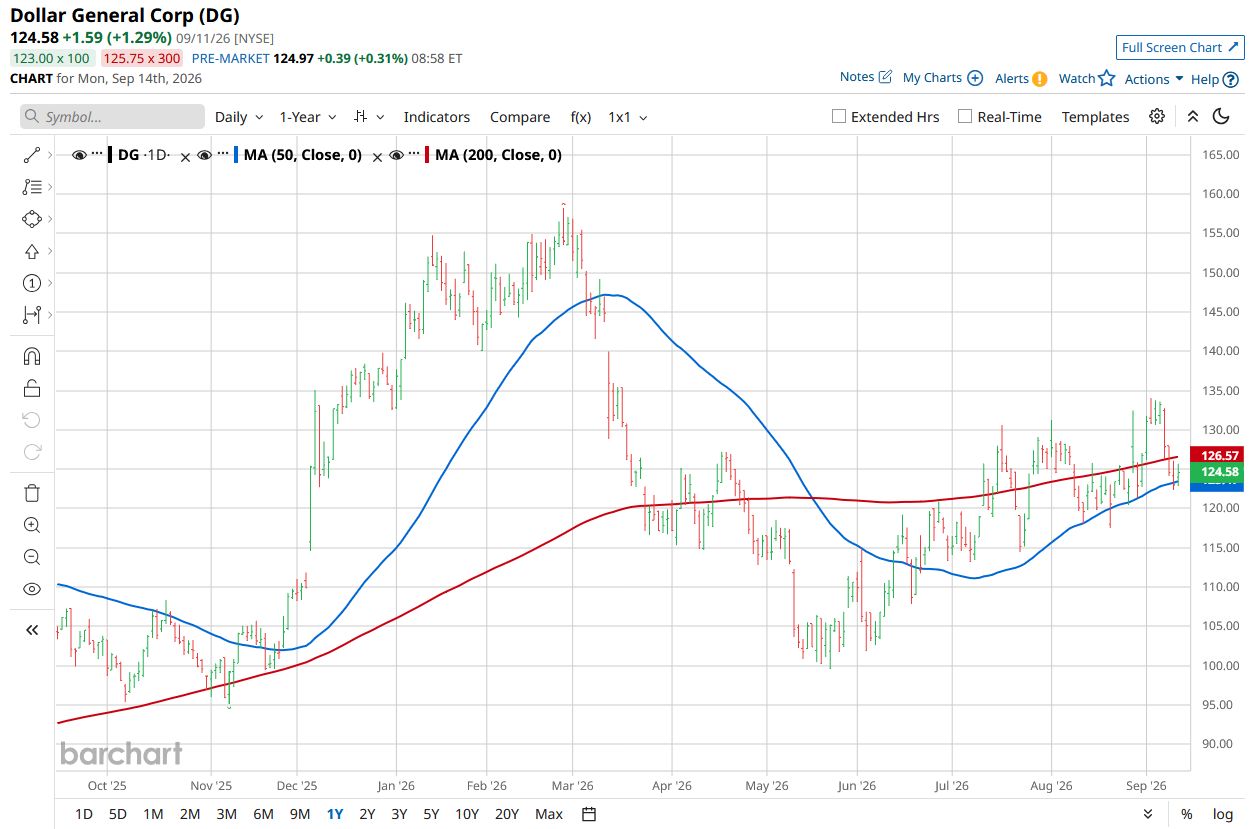Enable the Extended Hrs checkbox
The width and height of the screenshot is (1251, 829).
839,116
